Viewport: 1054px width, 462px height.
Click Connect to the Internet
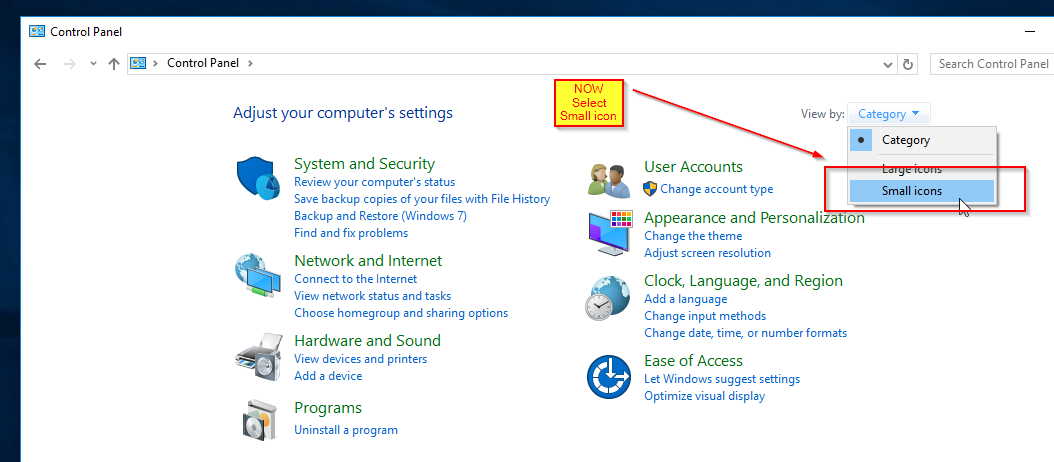[356, 279]
